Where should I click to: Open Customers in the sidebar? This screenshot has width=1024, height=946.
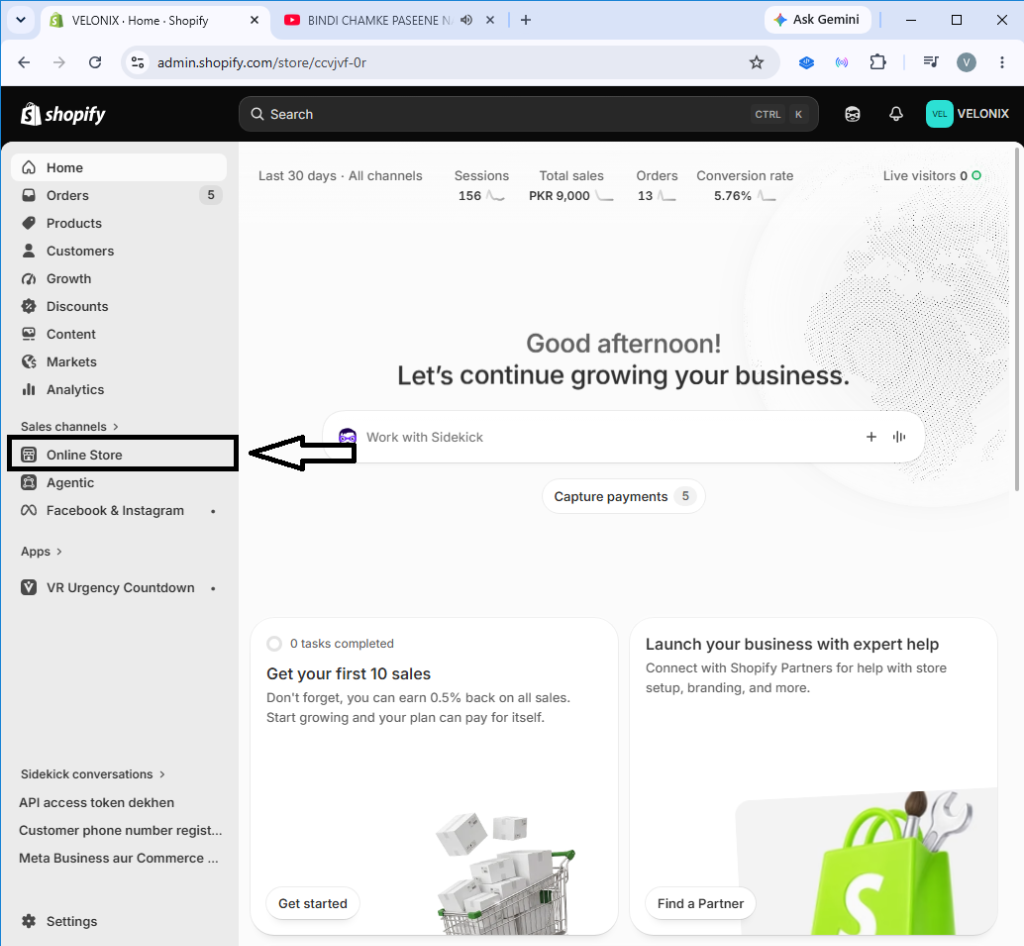click(x=119, y=251)
